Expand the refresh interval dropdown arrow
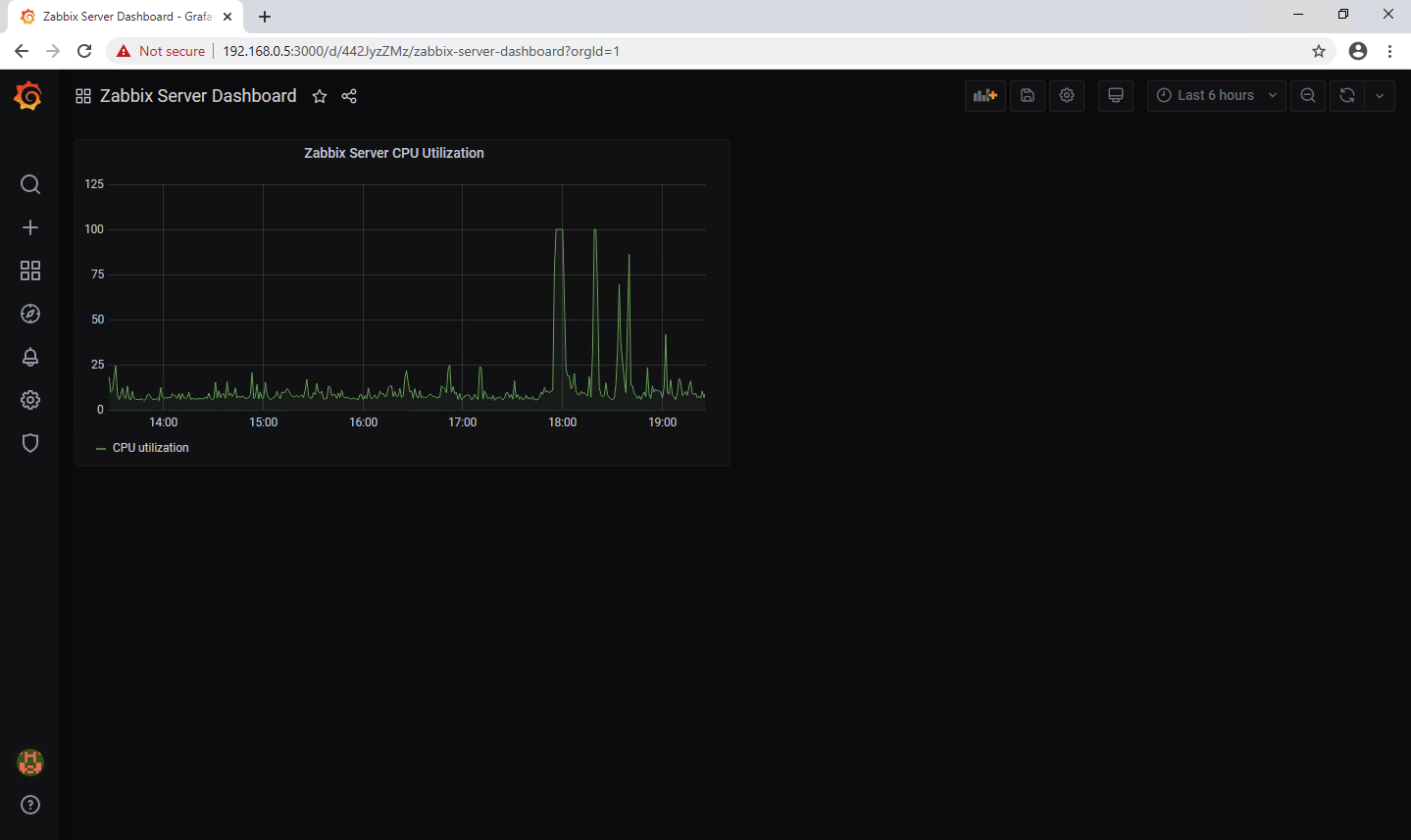 (x=1380, y=95)
